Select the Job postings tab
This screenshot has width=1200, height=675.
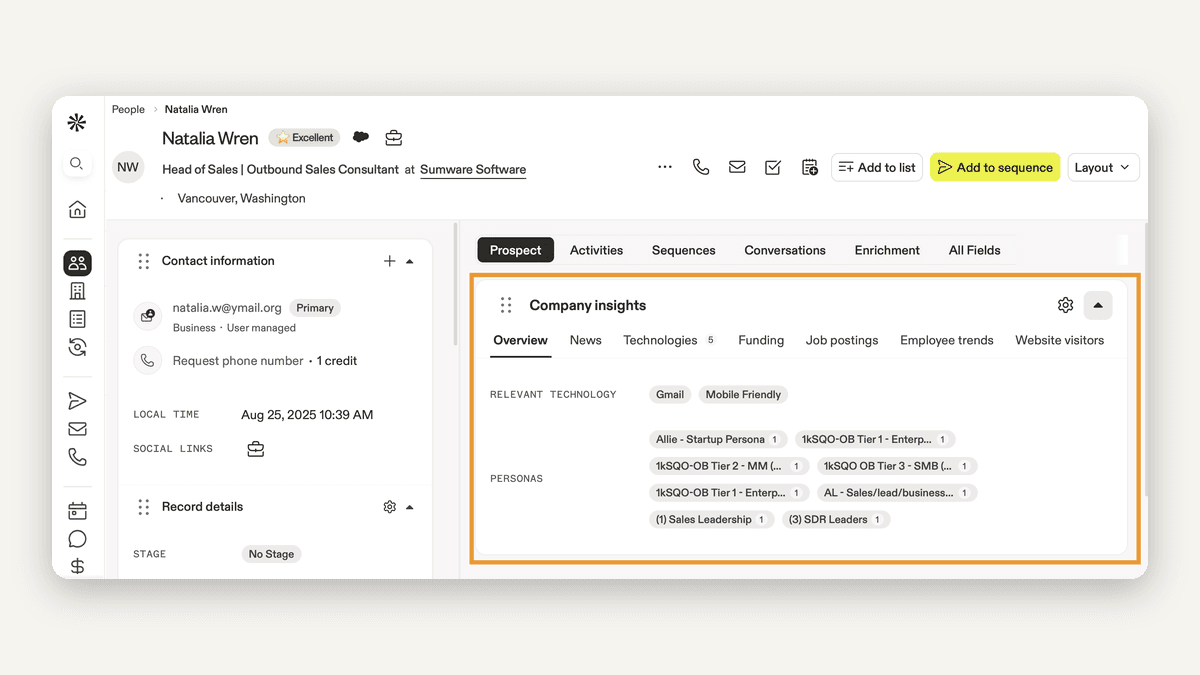point(842,340)
